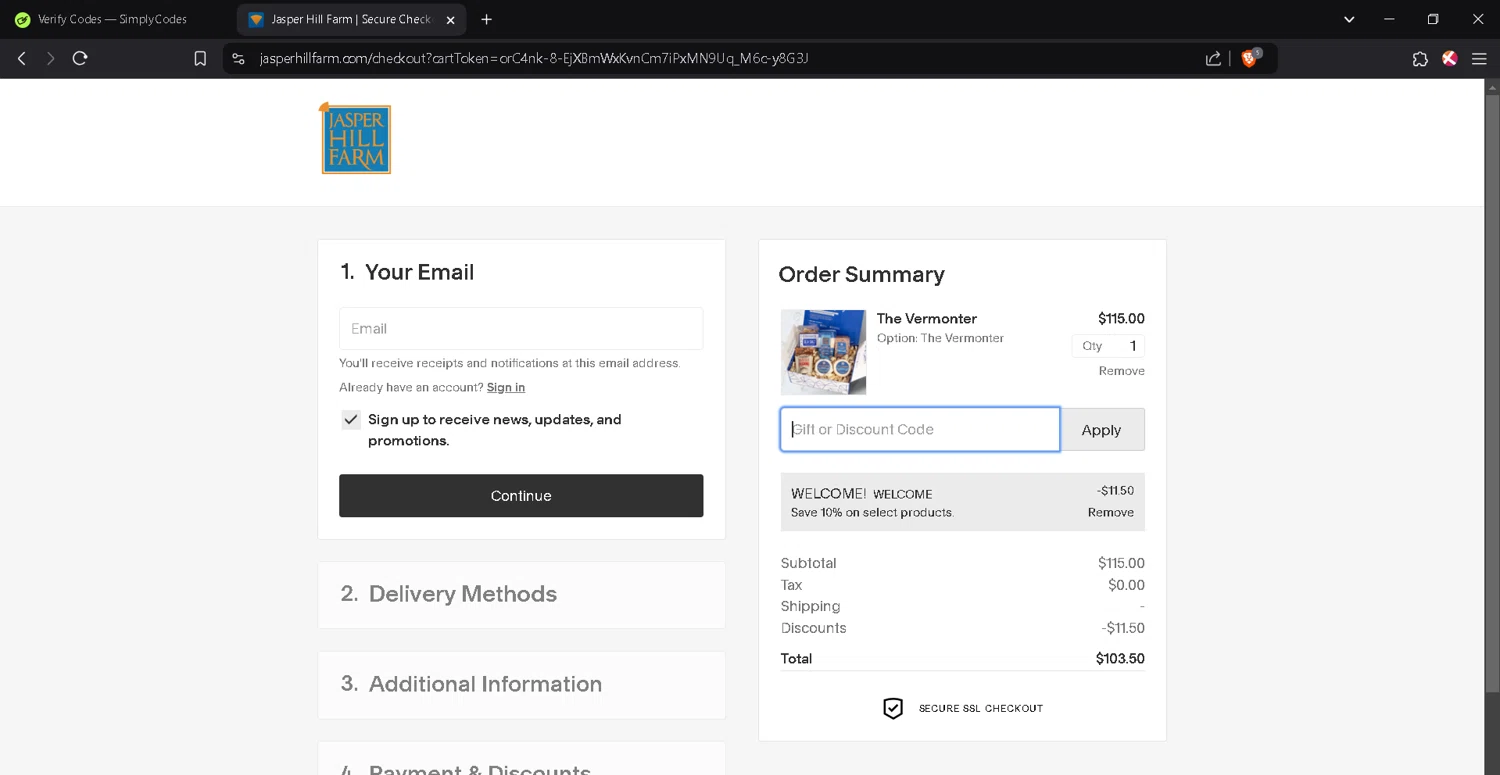Image resolution: width=1500 pixels, height=775 pixels.
Task: Click the Tax value $0.00
Action: tap(1126, 585)
